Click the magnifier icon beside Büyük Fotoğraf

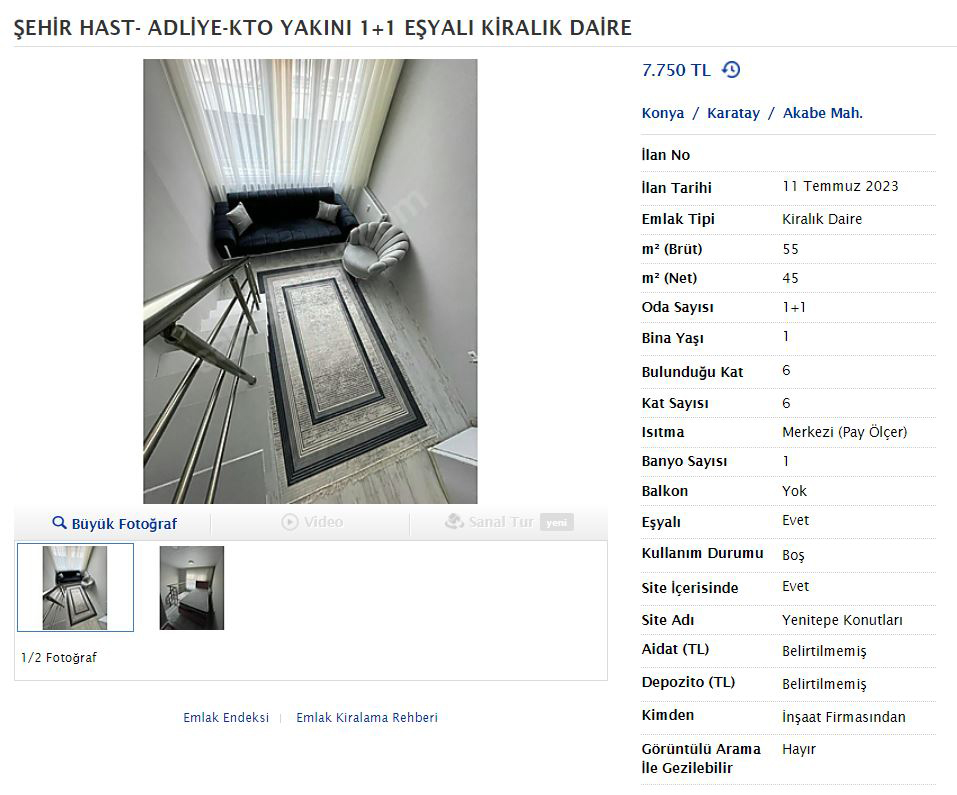click(59, 523)
